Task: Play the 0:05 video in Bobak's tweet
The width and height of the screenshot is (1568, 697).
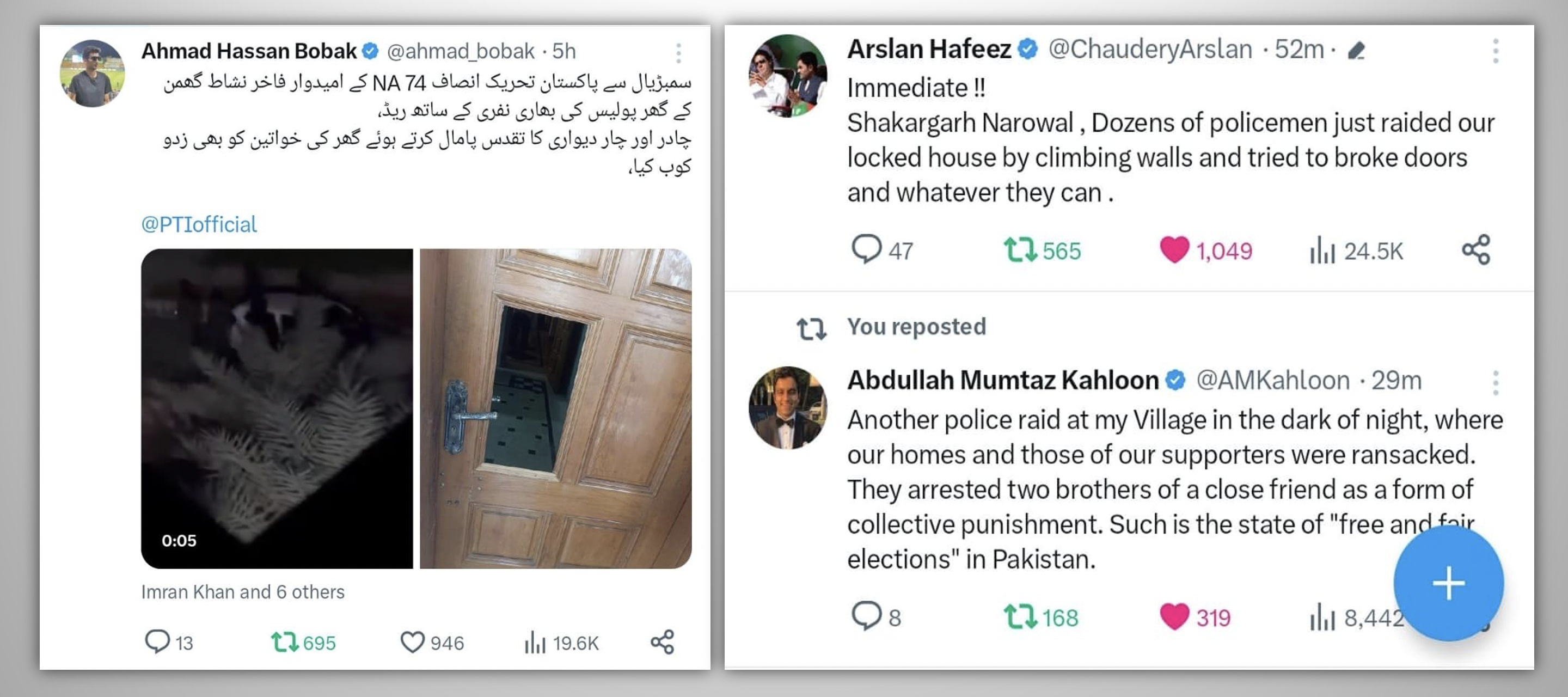Action: (277, 408)
